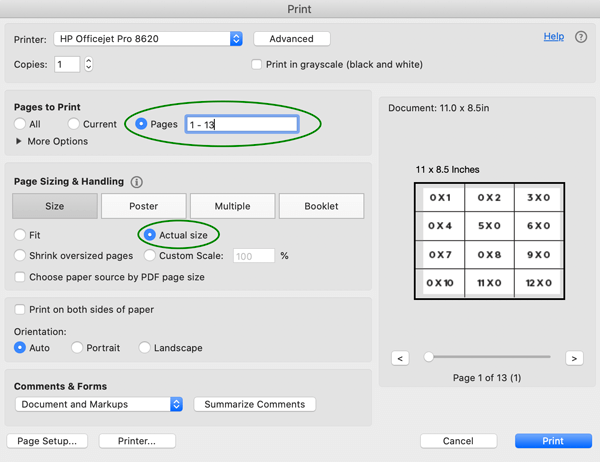
Task: Click the Summarize Comments button
Action: (x=255, y=404)
